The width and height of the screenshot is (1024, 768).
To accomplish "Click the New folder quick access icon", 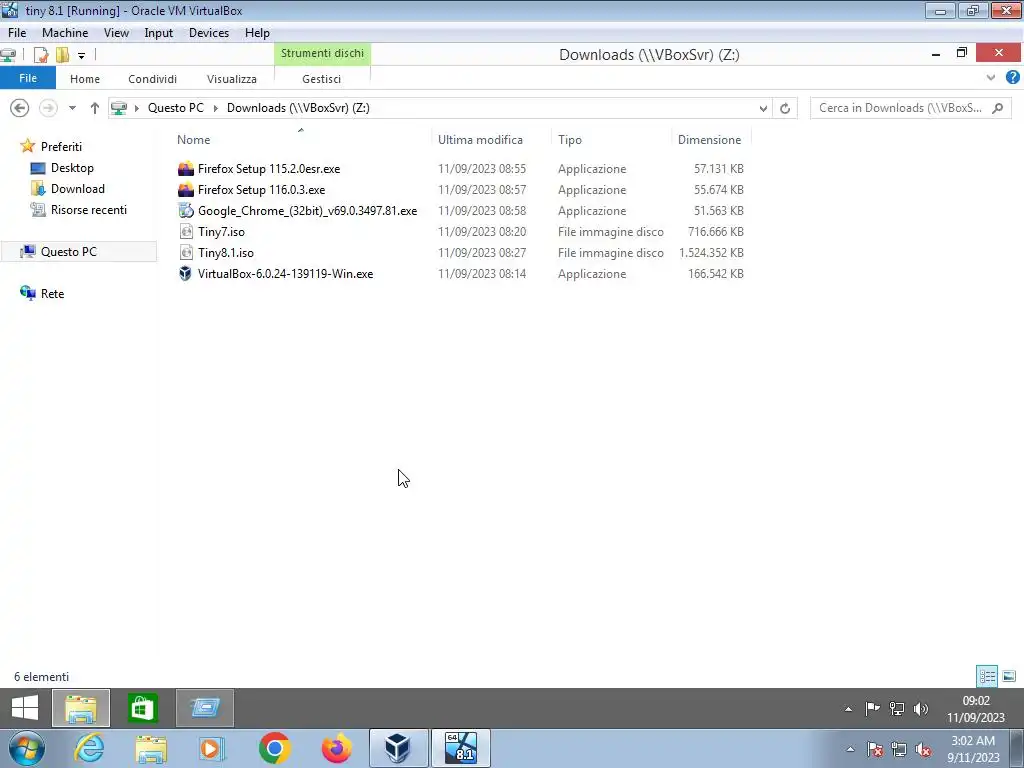I will click(x=62, y=55).
